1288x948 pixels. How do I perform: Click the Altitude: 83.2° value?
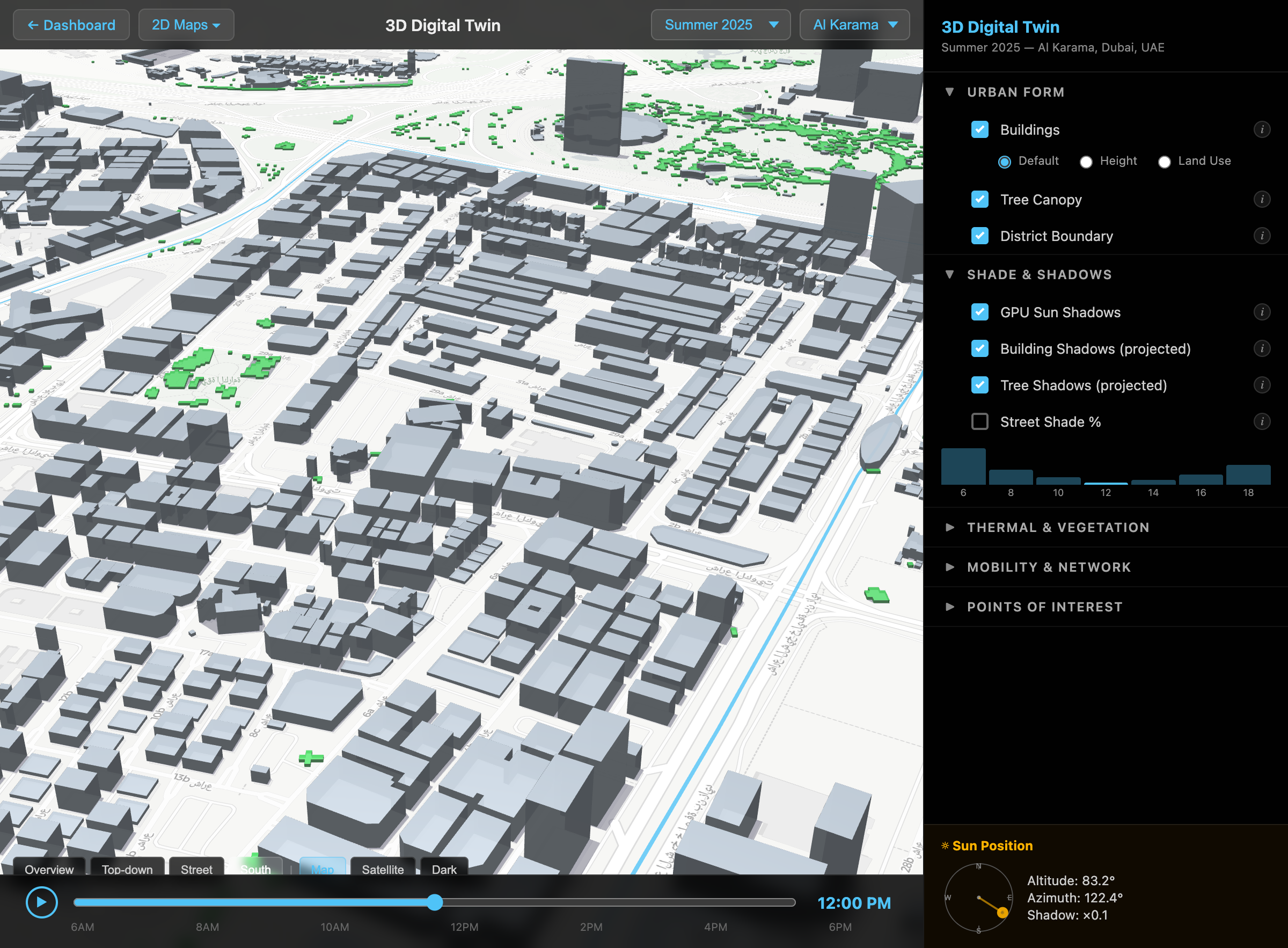coord(1071,881)
